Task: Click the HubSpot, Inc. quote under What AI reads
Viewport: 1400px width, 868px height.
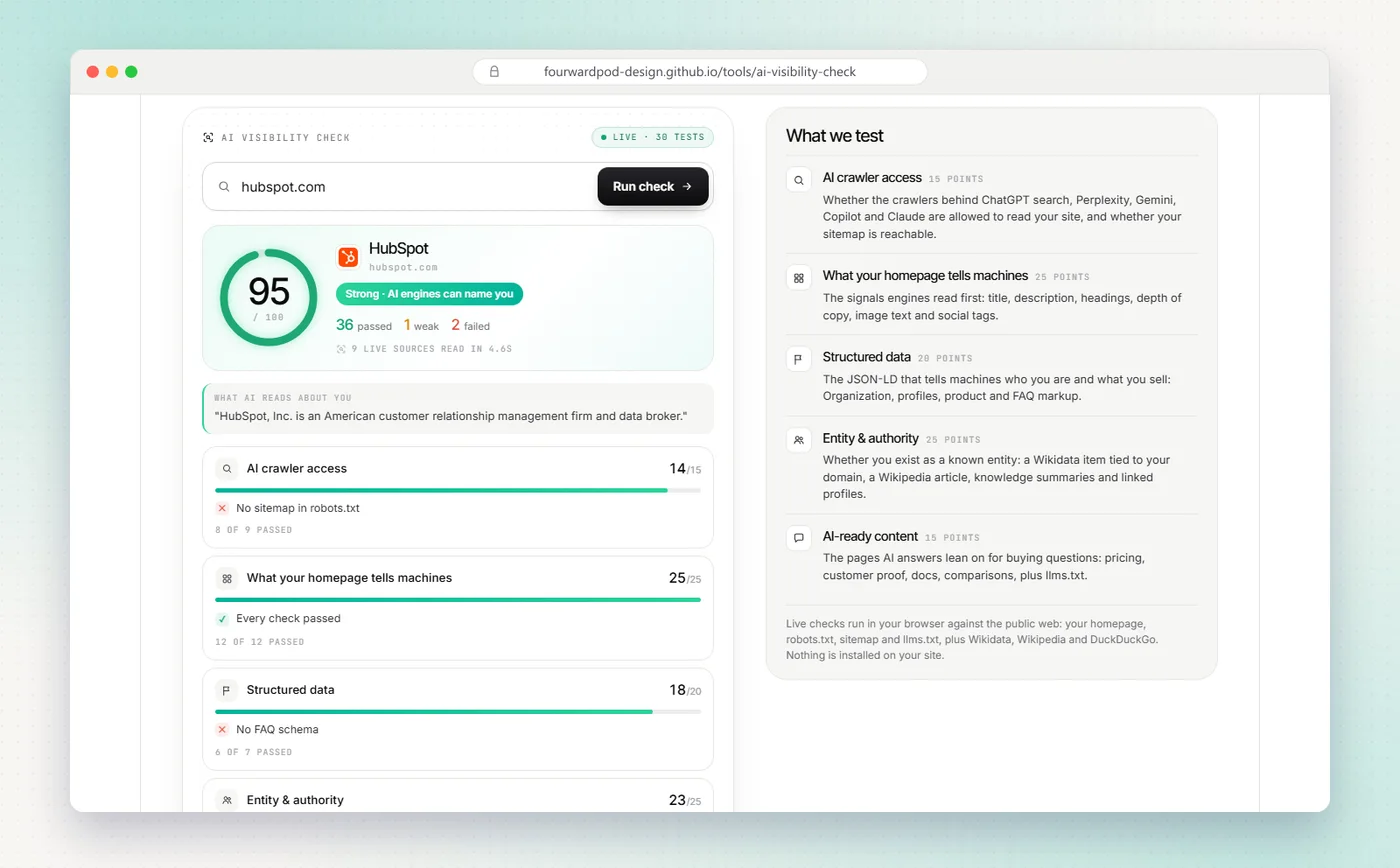Action: [x=451, y=415]
